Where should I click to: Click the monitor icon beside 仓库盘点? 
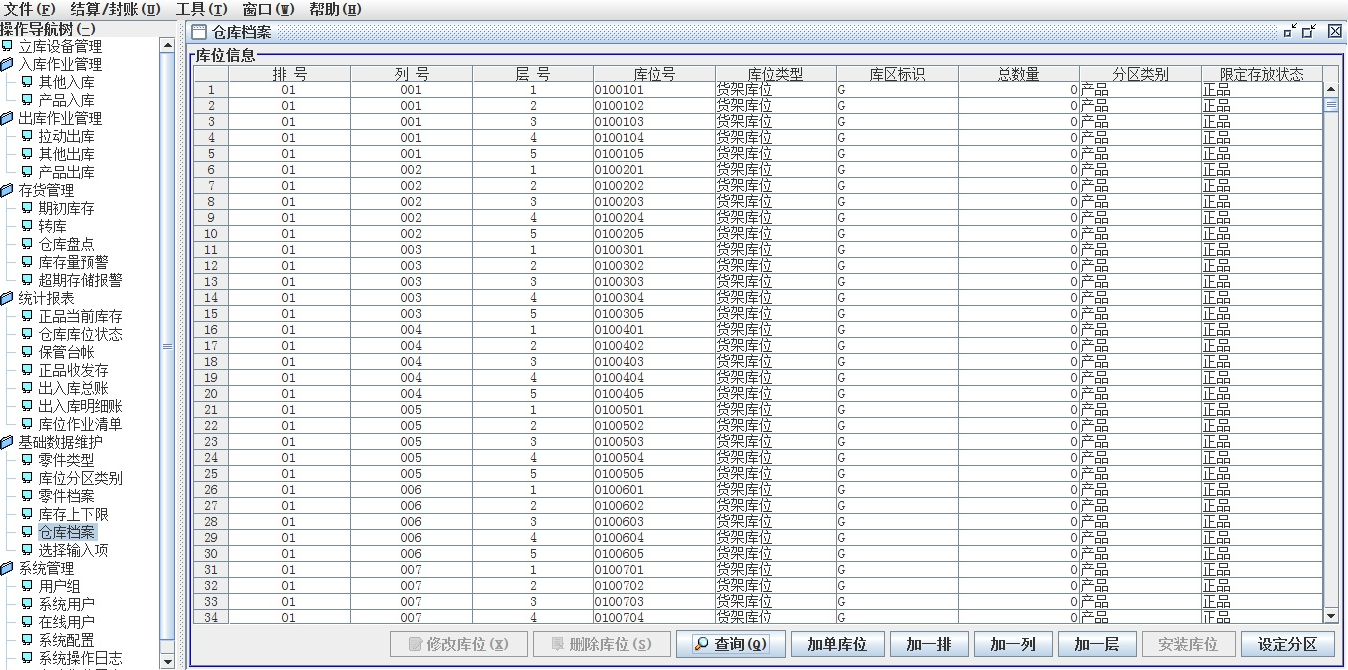pyautogui.click(x=27, y=244)
